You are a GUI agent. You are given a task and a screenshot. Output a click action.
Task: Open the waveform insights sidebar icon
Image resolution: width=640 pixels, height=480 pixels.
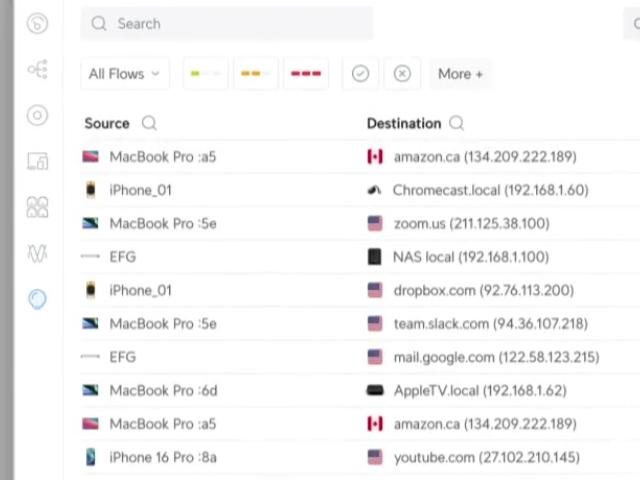(x=37, y=253)
